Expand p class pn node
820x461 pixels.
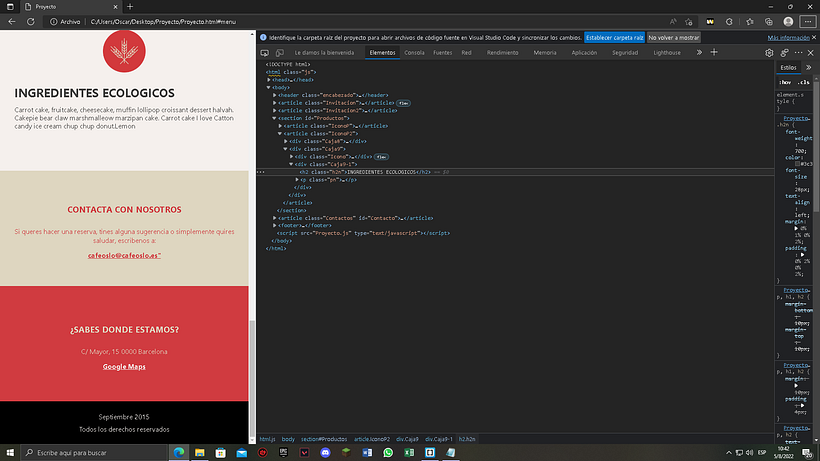(x=298, y=180)
